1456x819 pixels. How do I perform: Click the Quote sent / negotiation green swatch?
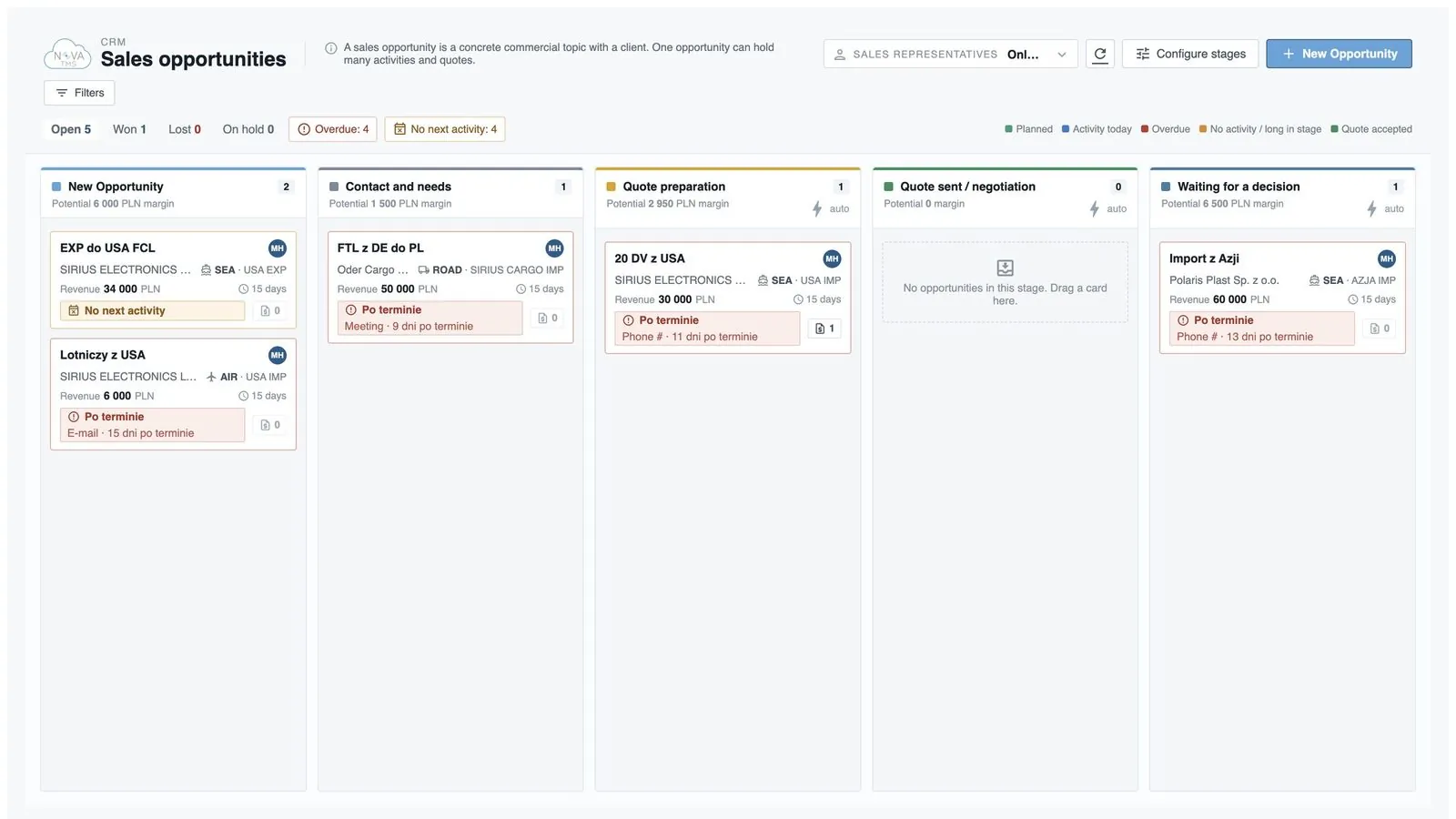point(888,187)
